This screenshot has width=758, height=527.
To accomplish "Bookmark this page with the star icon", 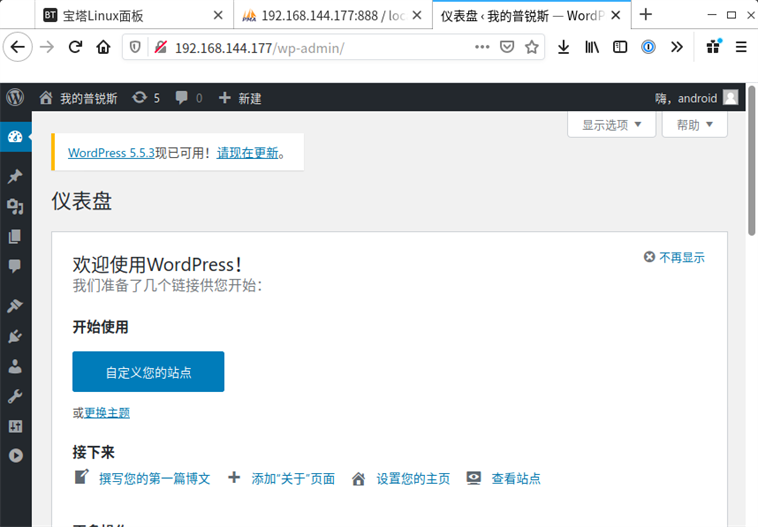I will (532, 47).
